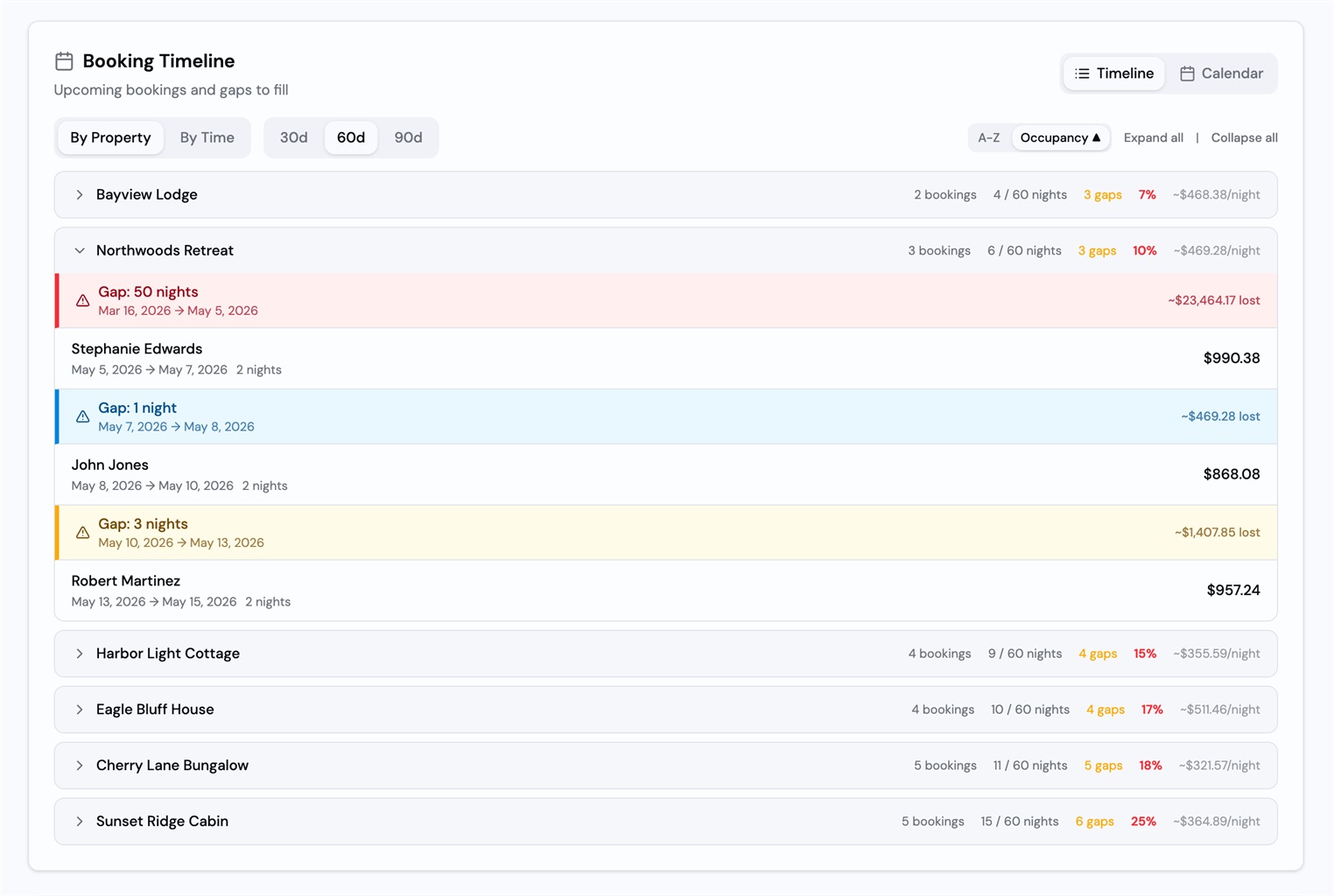1334x896 pixels.
Task: Switch to Calendar view tab
Action: click(x=1221, y=73)
